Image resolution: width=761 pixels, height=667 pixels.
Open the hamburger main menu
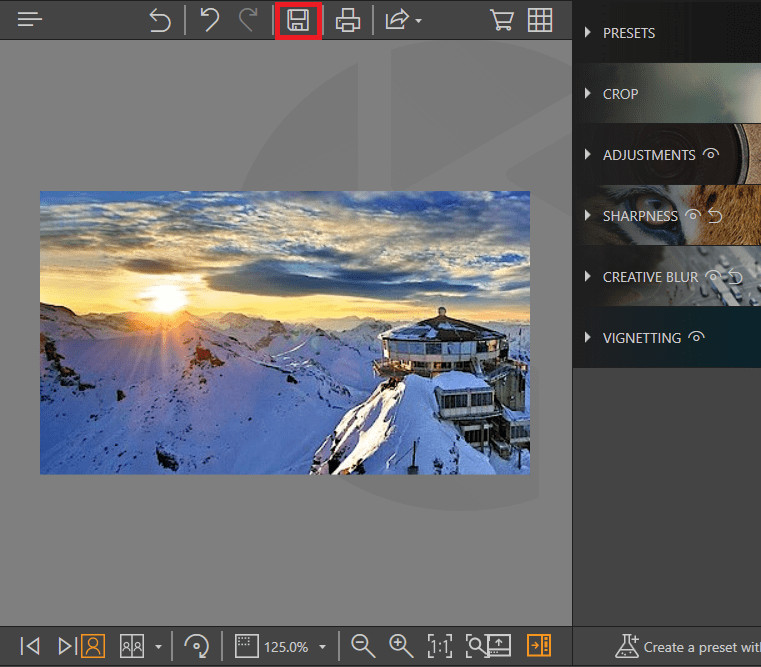30,20
